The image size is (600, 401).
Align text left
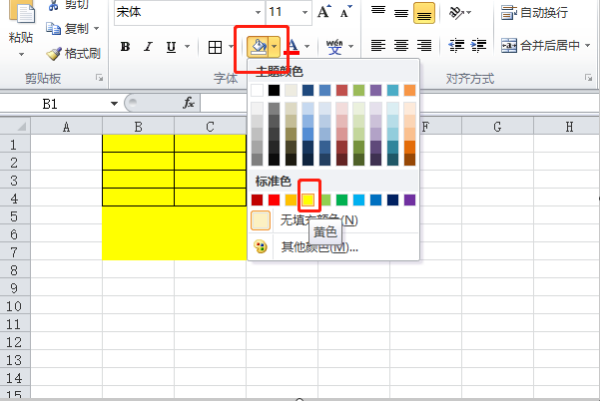[x=378, y=46]
